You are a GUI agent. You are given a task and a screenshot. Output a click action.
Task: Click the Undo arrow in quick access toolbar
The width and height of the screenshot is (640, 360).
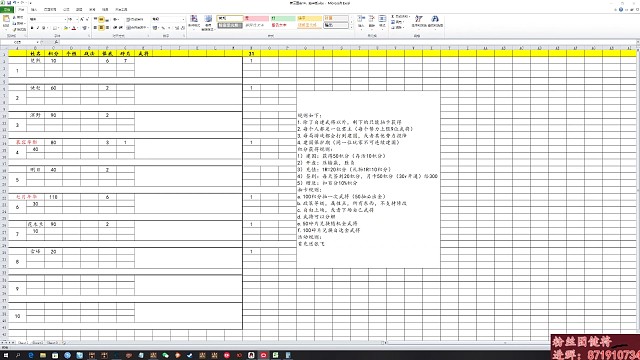click(15, 3)
